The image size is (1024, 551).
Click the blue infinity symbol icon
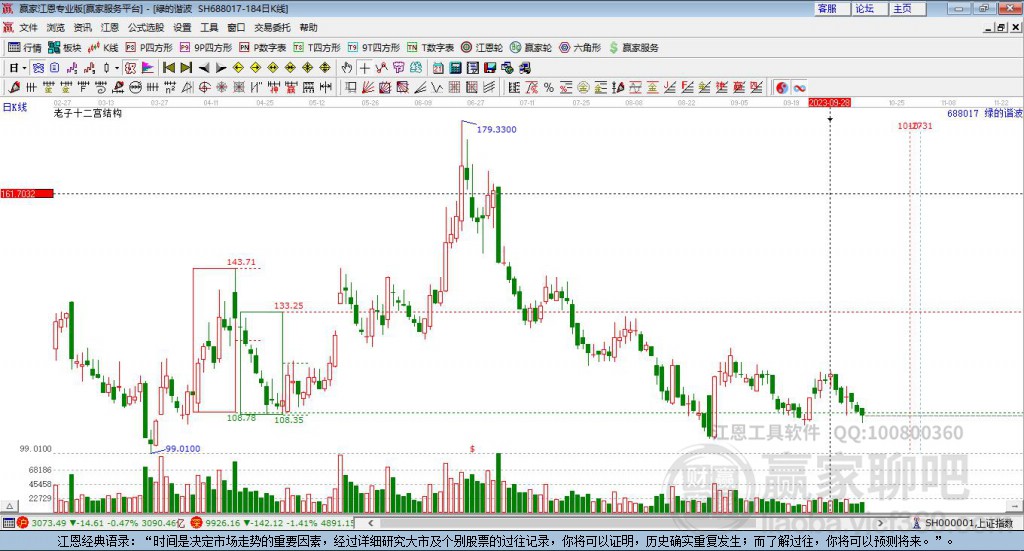[x=799, y=87]
